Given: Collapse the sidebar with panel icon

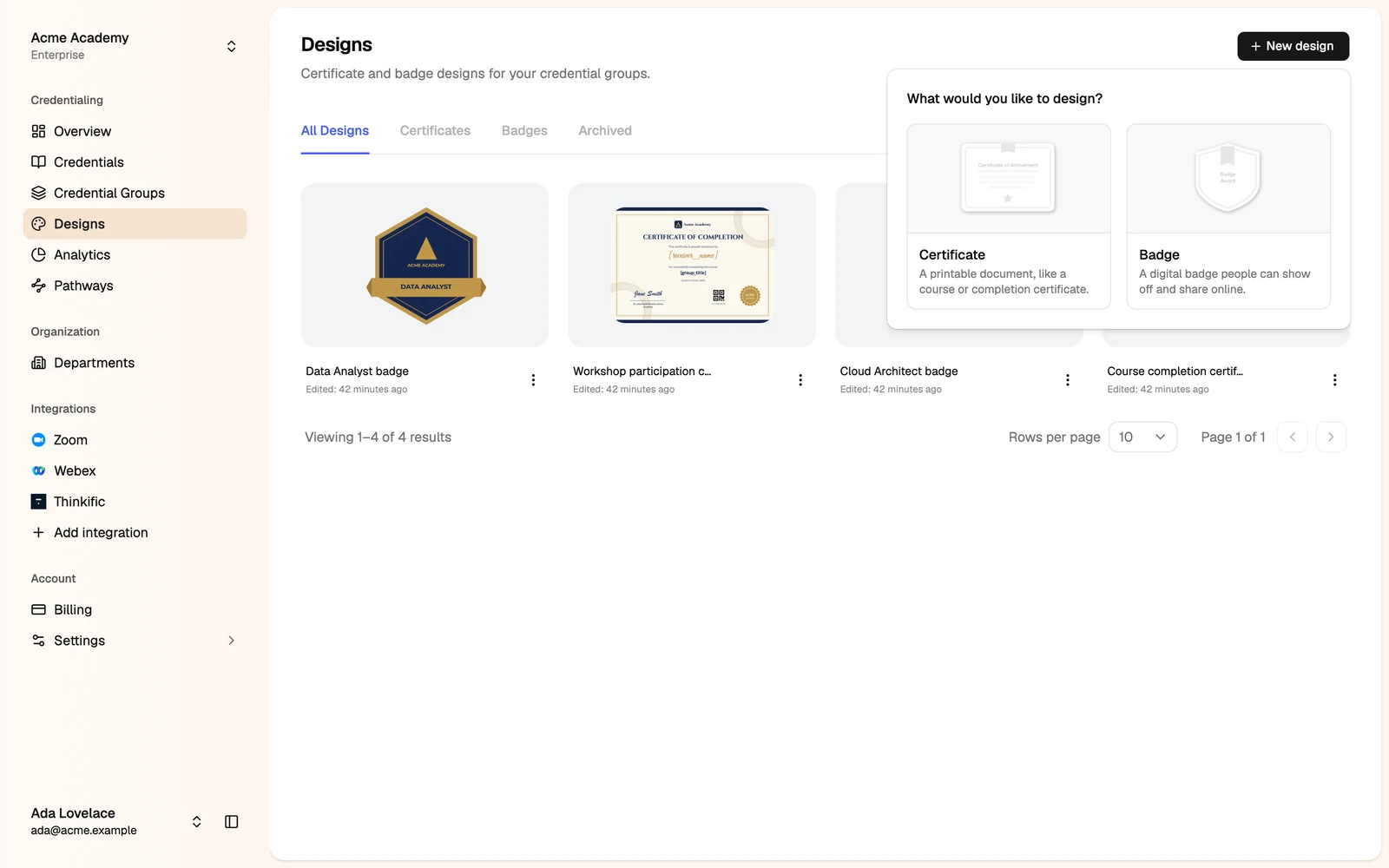Looking at the screenshot, I should (x=232, y=822).
